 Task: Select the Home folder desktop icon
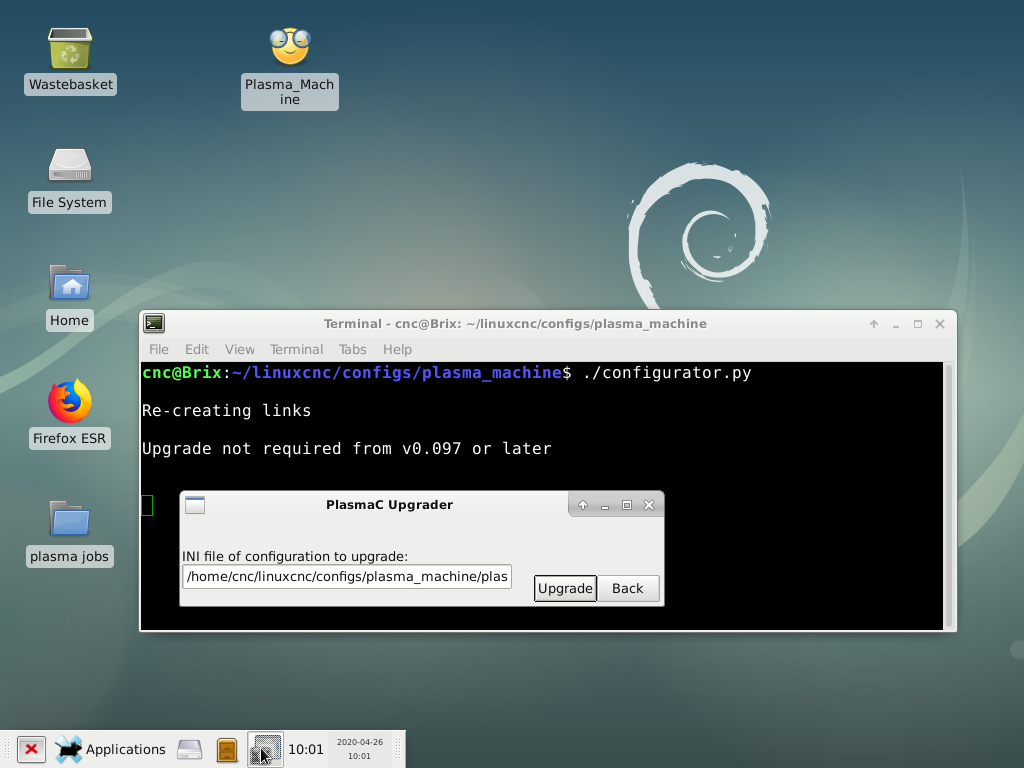[70, 284]
